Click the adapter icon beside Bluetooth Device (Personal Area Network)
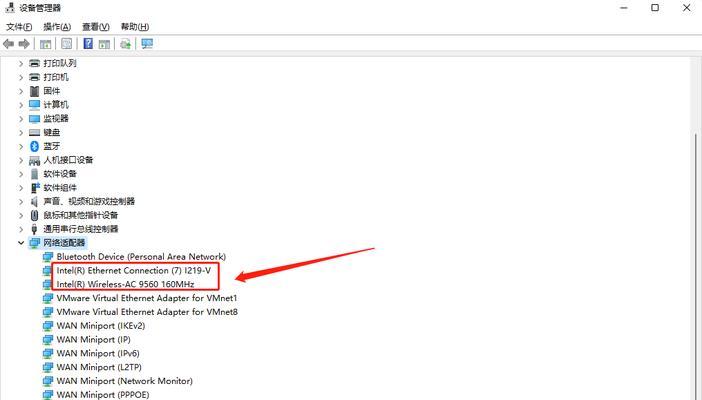The image size is (702, 400). (48, 257)
